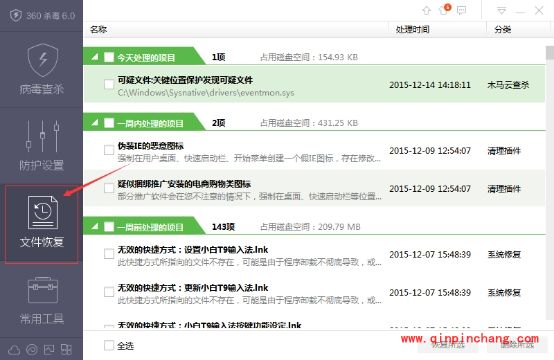Select the 伪装IE的恶意图标 row title
The width and height of the screenshot is (554, 360).
coord(151,146)
